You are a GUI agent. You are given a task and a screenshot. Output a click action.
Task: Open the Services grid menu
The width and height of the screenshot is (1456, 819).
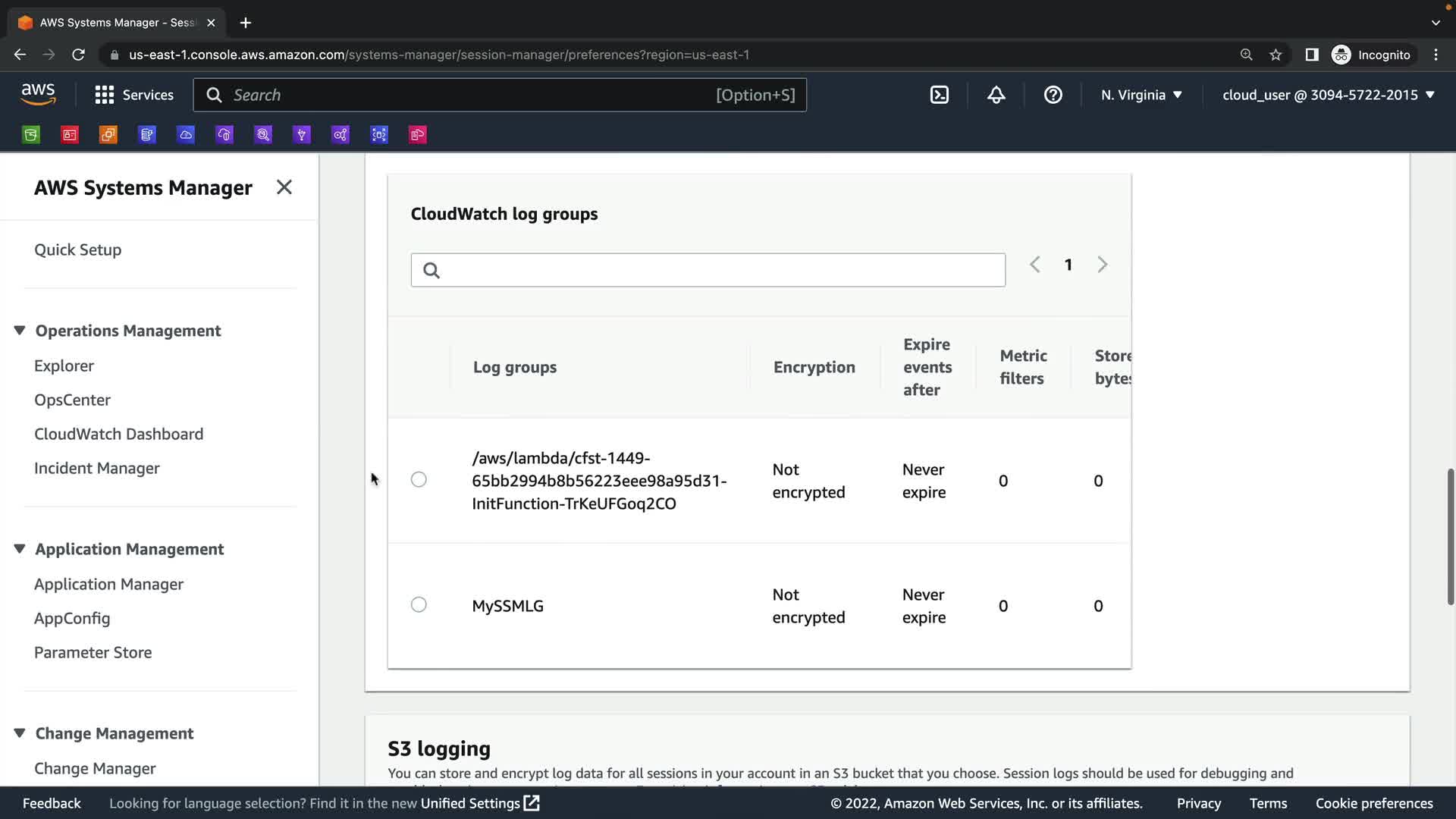tap(134, 95)
